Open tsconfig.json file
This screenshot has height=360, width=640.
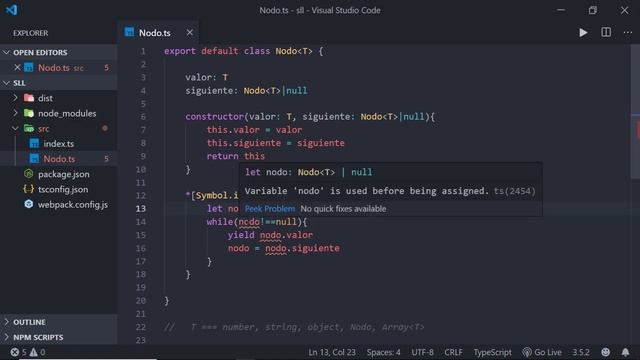[63, 189]
